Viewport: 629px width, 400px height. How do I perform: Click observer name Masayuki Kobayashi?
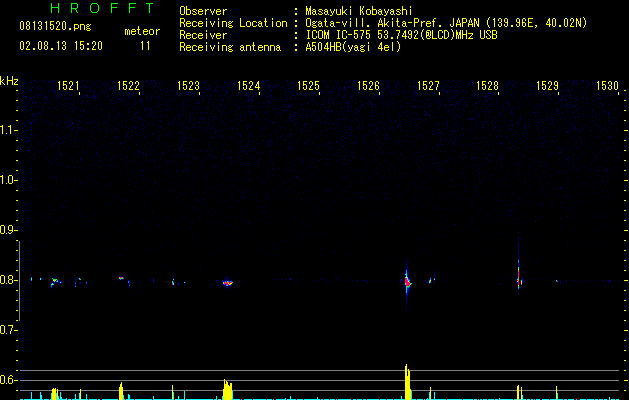point(359,11)
